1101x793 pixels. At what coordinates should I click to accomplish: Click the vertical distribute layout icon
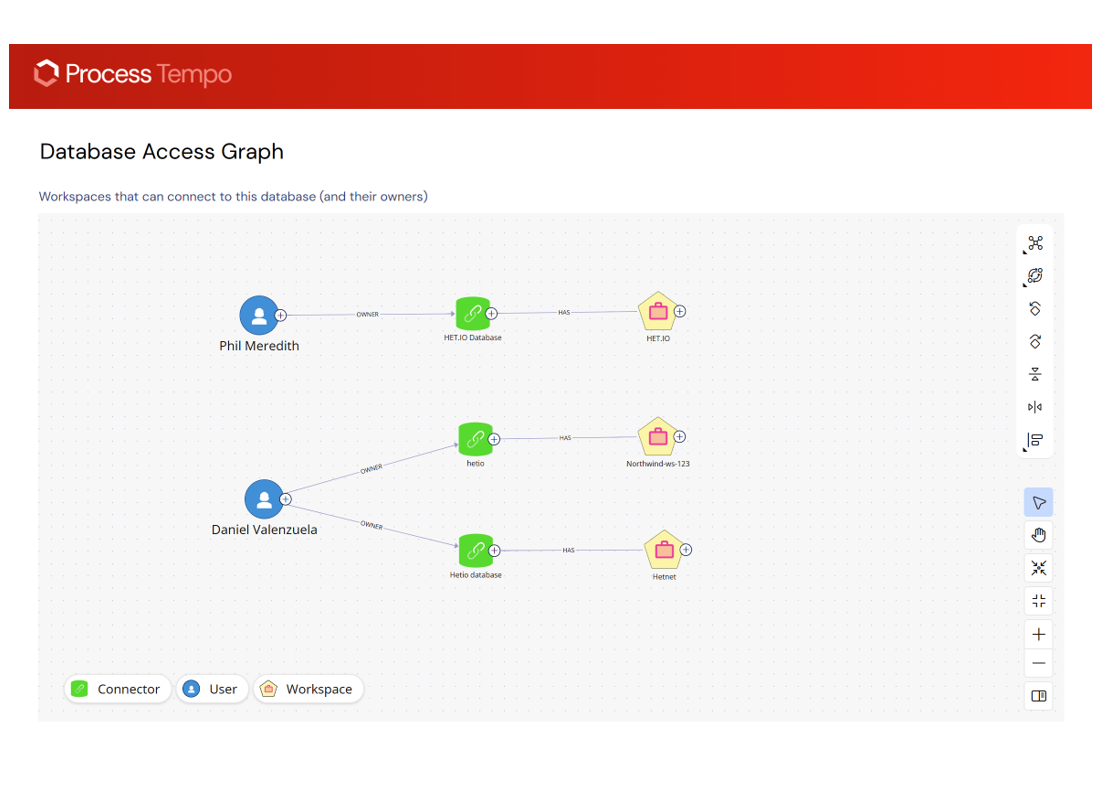[x=1035, y=374]
